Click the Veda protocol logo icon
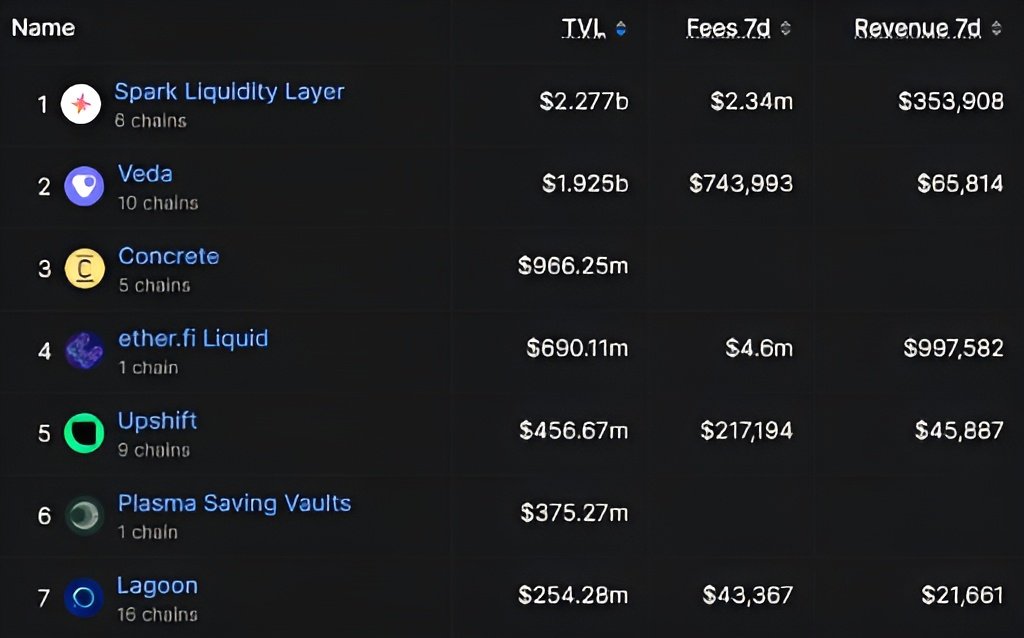Screen dimensions: 1024x638 click(x=84, y=186)
